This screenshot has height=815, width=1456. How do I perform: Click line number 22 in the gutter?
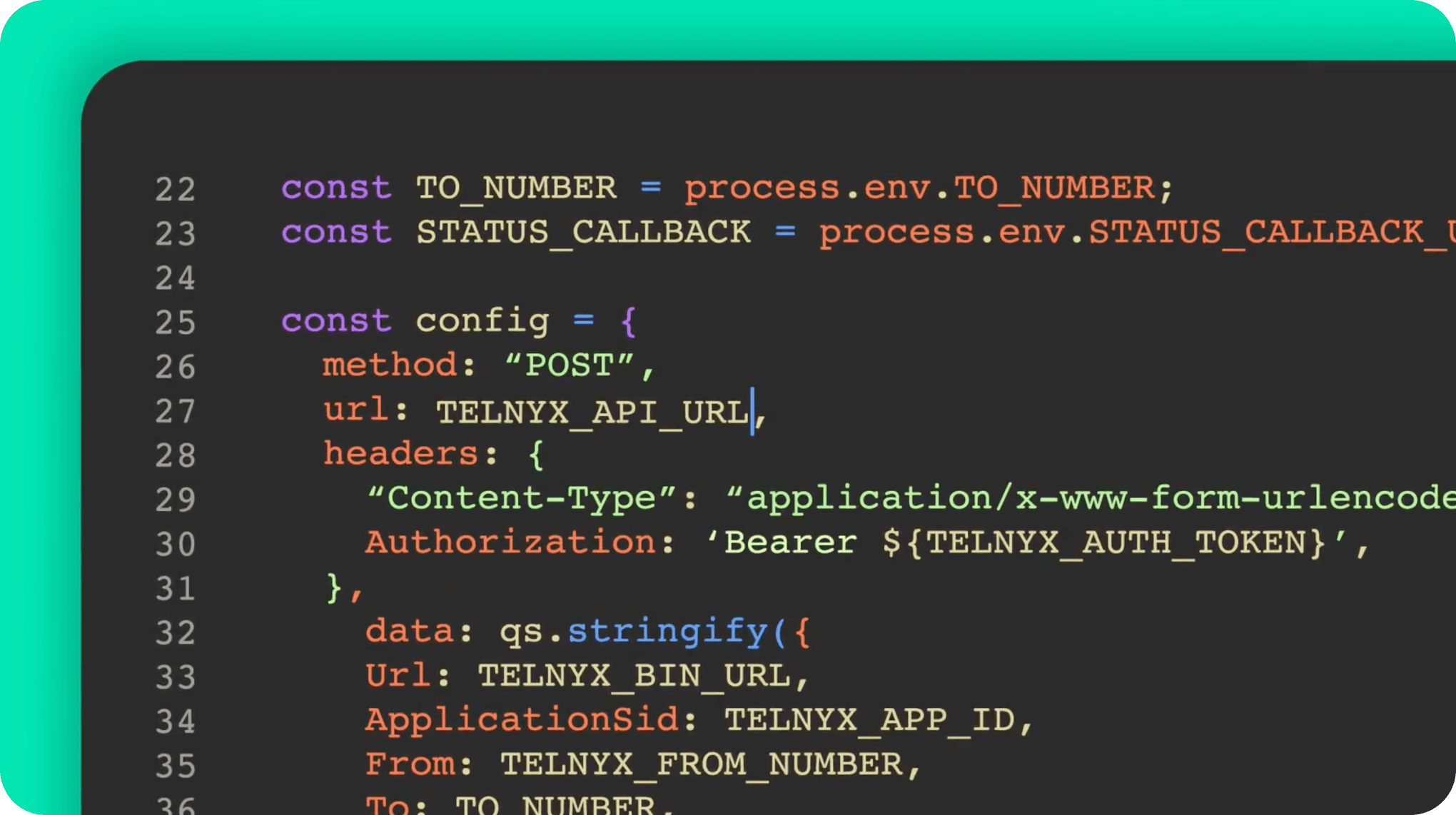(x=176, y=189)
